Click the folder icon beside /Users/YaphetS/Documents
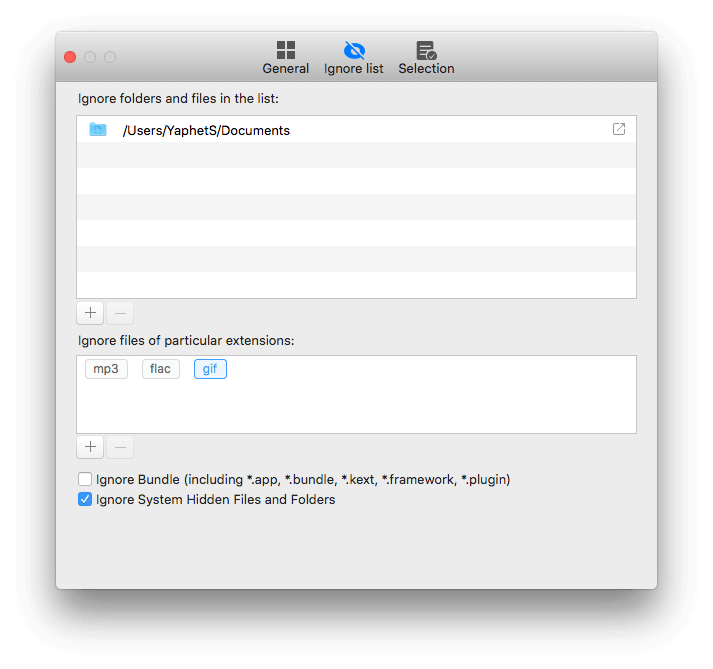 98,130
